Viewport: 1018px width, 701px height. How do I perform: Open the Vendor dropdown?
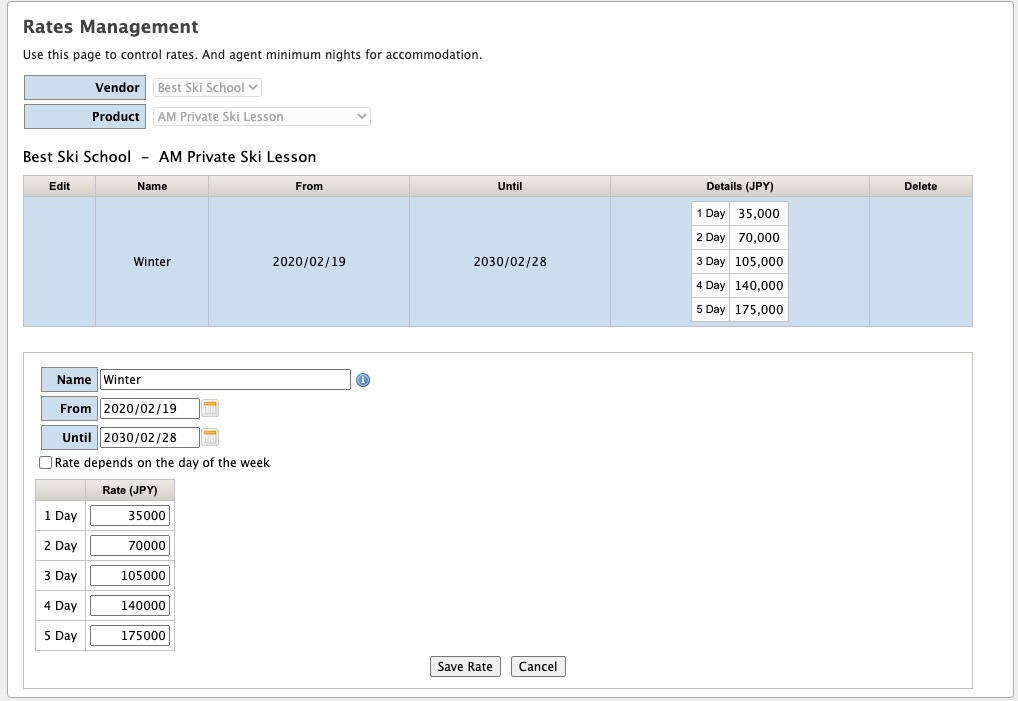tap(207, 88)
